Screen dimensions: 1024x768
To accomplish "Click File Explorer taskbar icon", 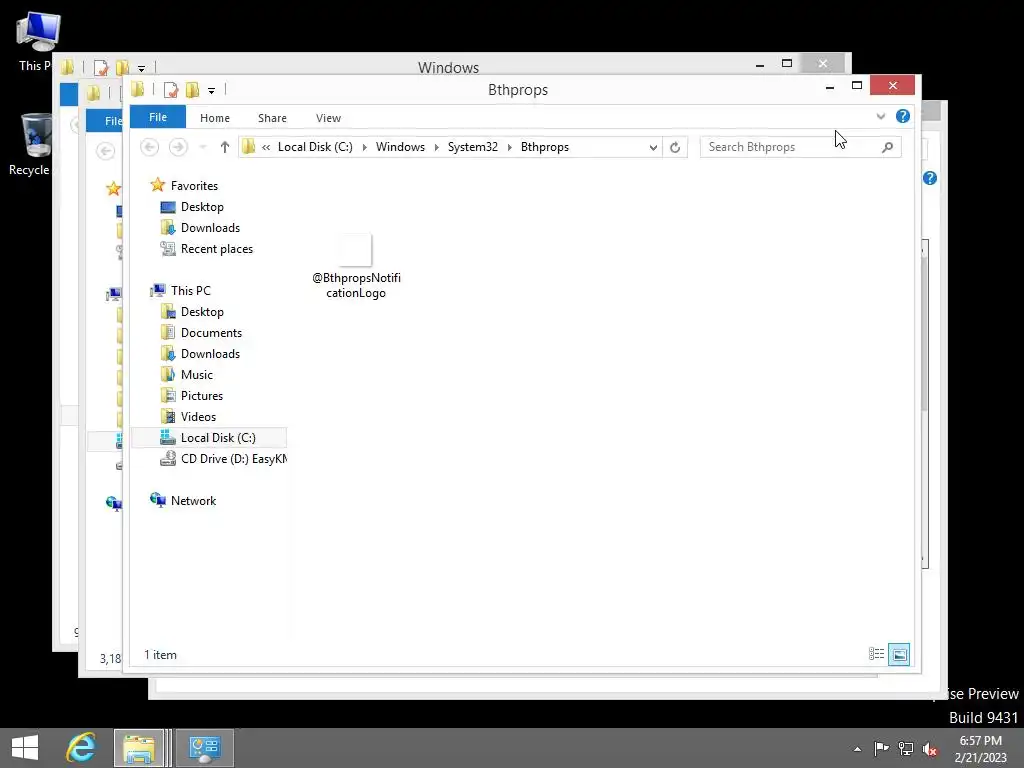I will (138, 748).
